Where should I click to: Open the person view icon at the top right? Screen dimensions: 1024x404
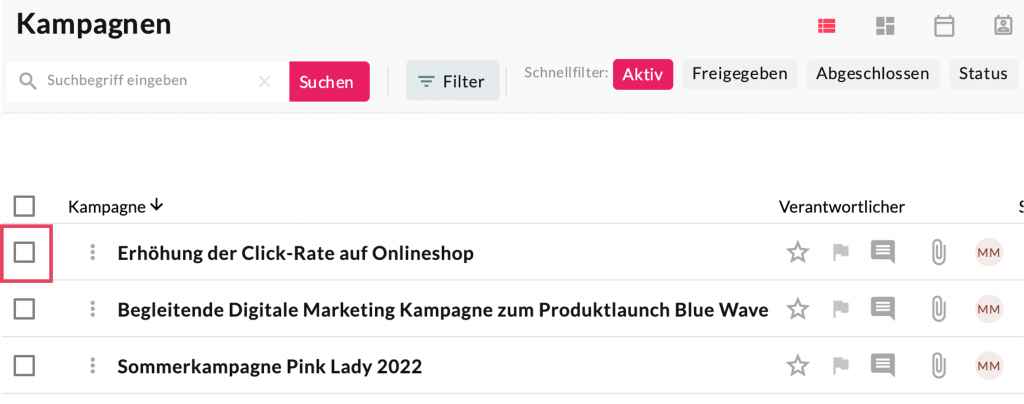click(x=1003, y=26)
